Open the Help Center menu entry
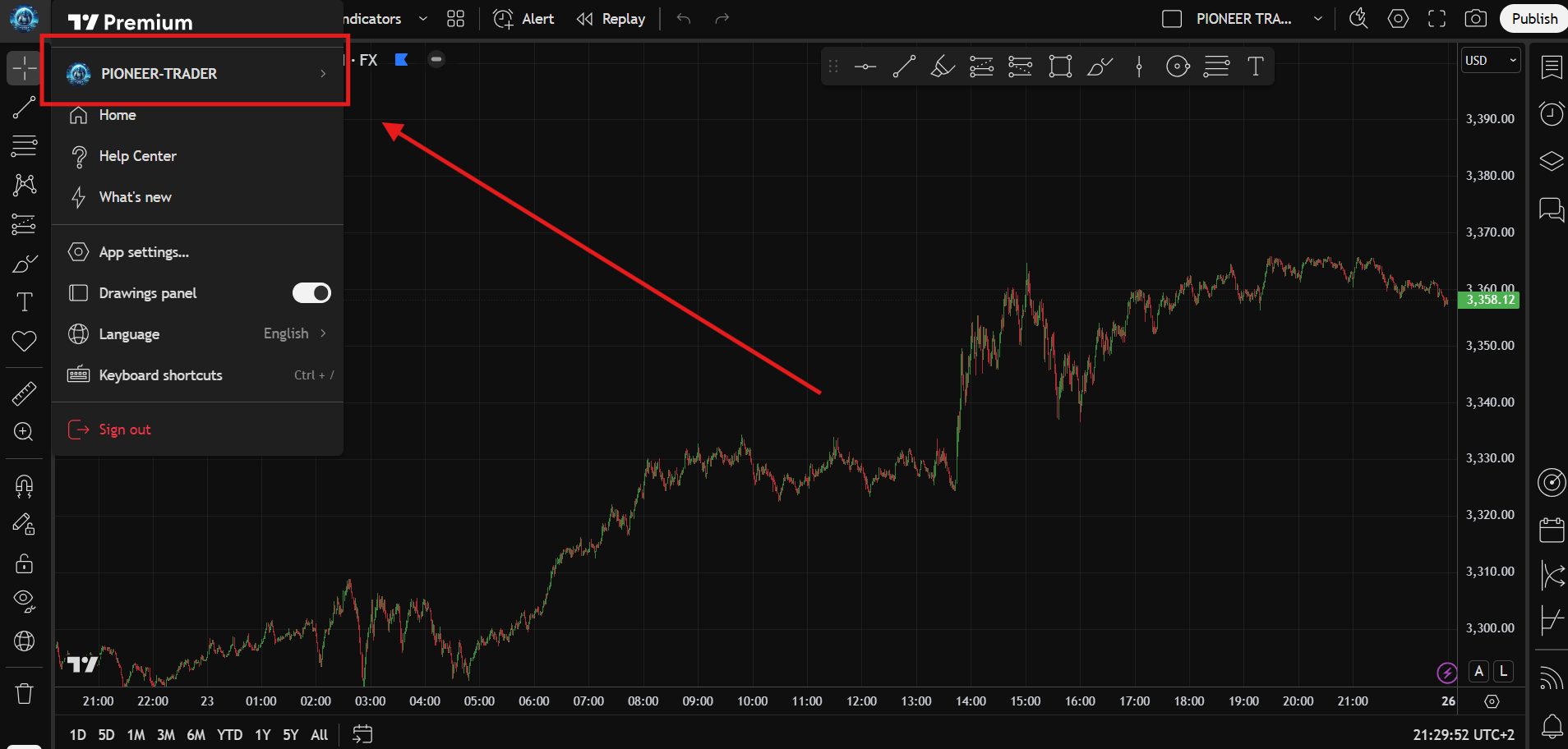Viewport: 1568px width, 749px height. (197, 156)
